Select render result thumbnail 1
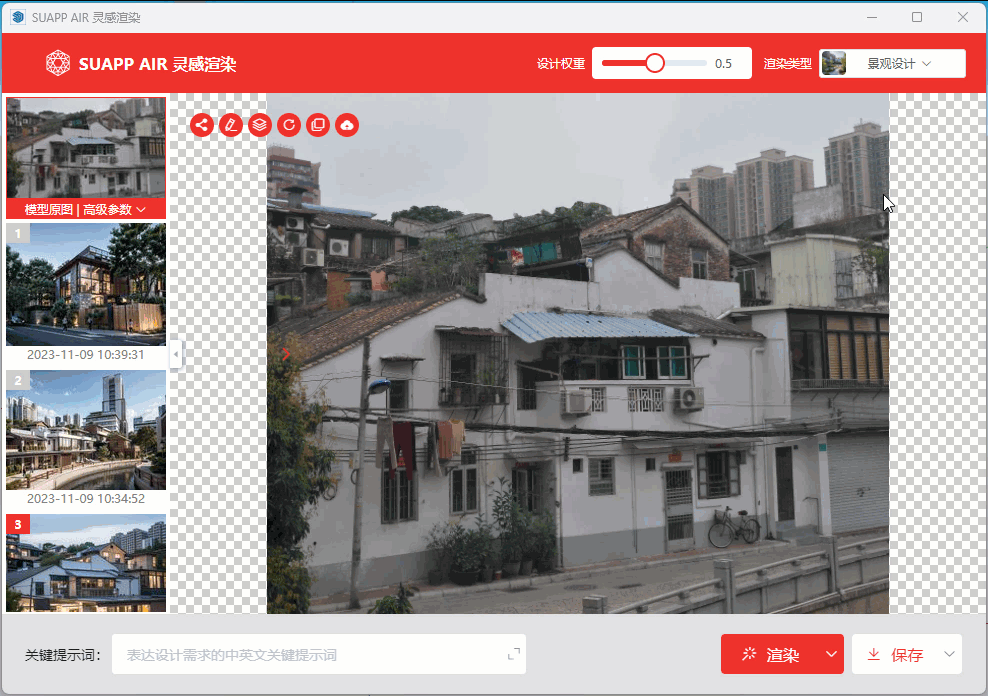Image resolution: width=988 pixels, height=696 pixels. (x=86, y=285)
